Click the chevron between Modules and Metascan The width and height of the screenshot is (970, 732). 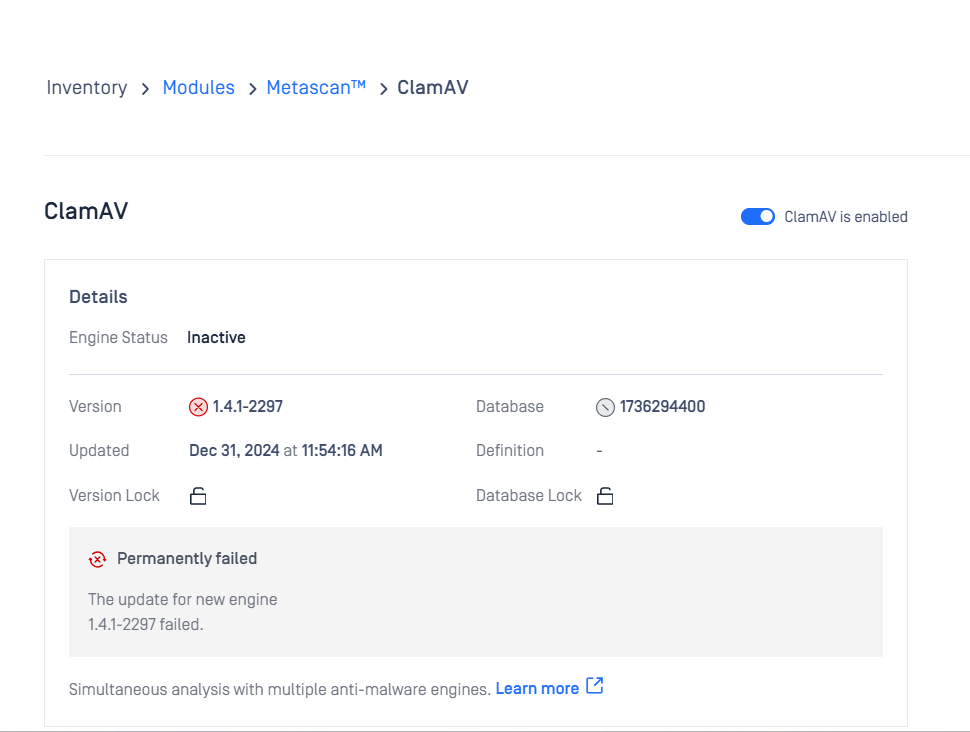[252, 89]
